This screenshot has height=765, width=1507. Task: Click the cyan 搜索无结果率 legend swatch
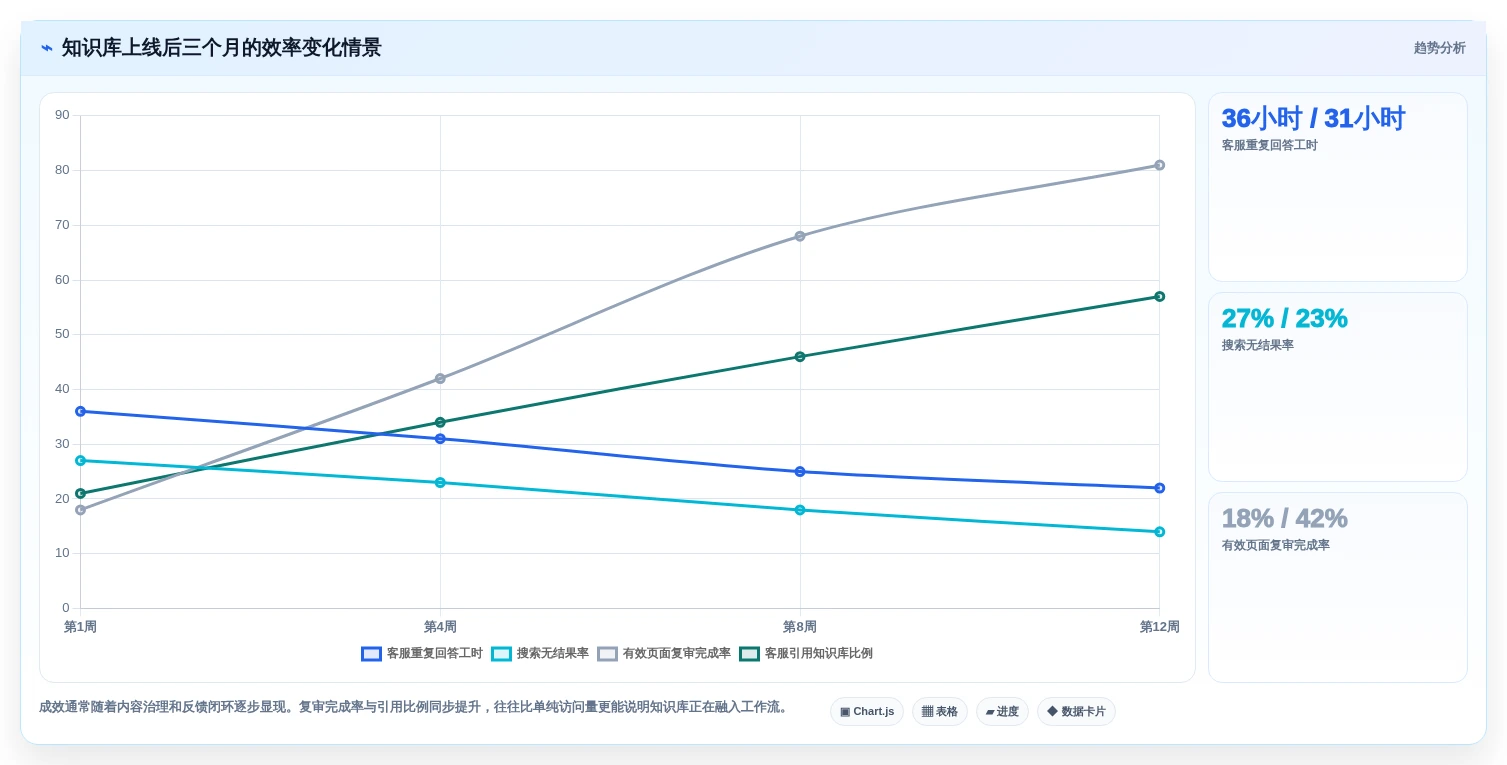[x=501, y=654]
